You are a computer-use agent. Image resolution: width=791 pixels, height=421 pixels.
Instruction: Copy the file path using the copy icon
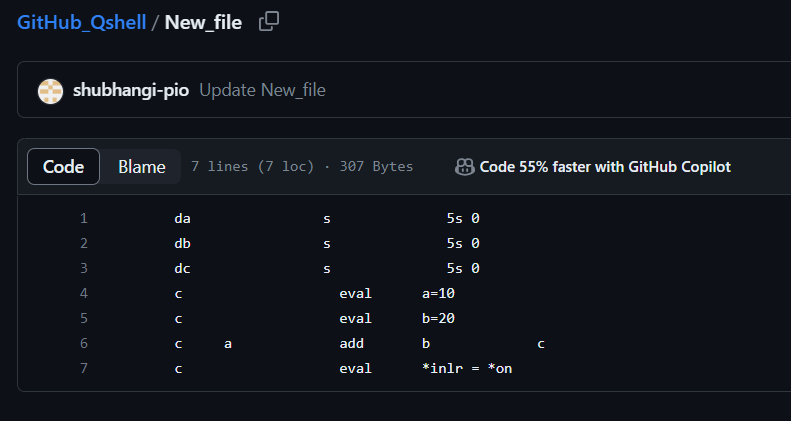pyautogui.click(x=268, y=21)
